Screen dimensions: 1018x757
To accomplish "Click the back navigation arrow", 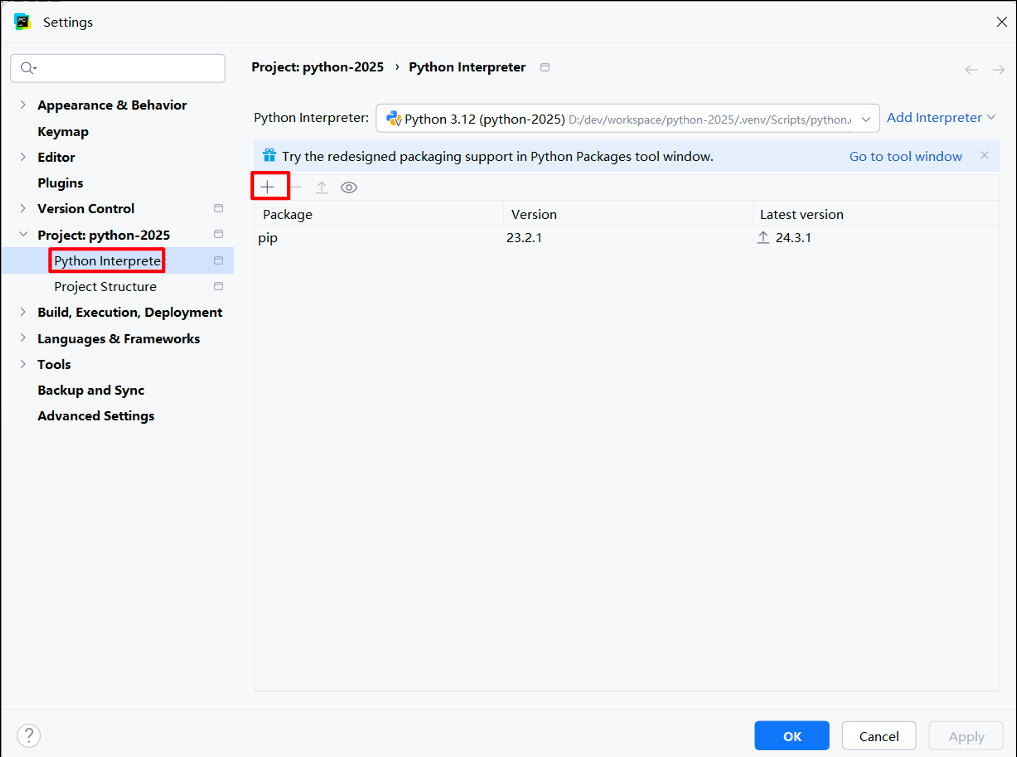I will (x=970, y=69).
